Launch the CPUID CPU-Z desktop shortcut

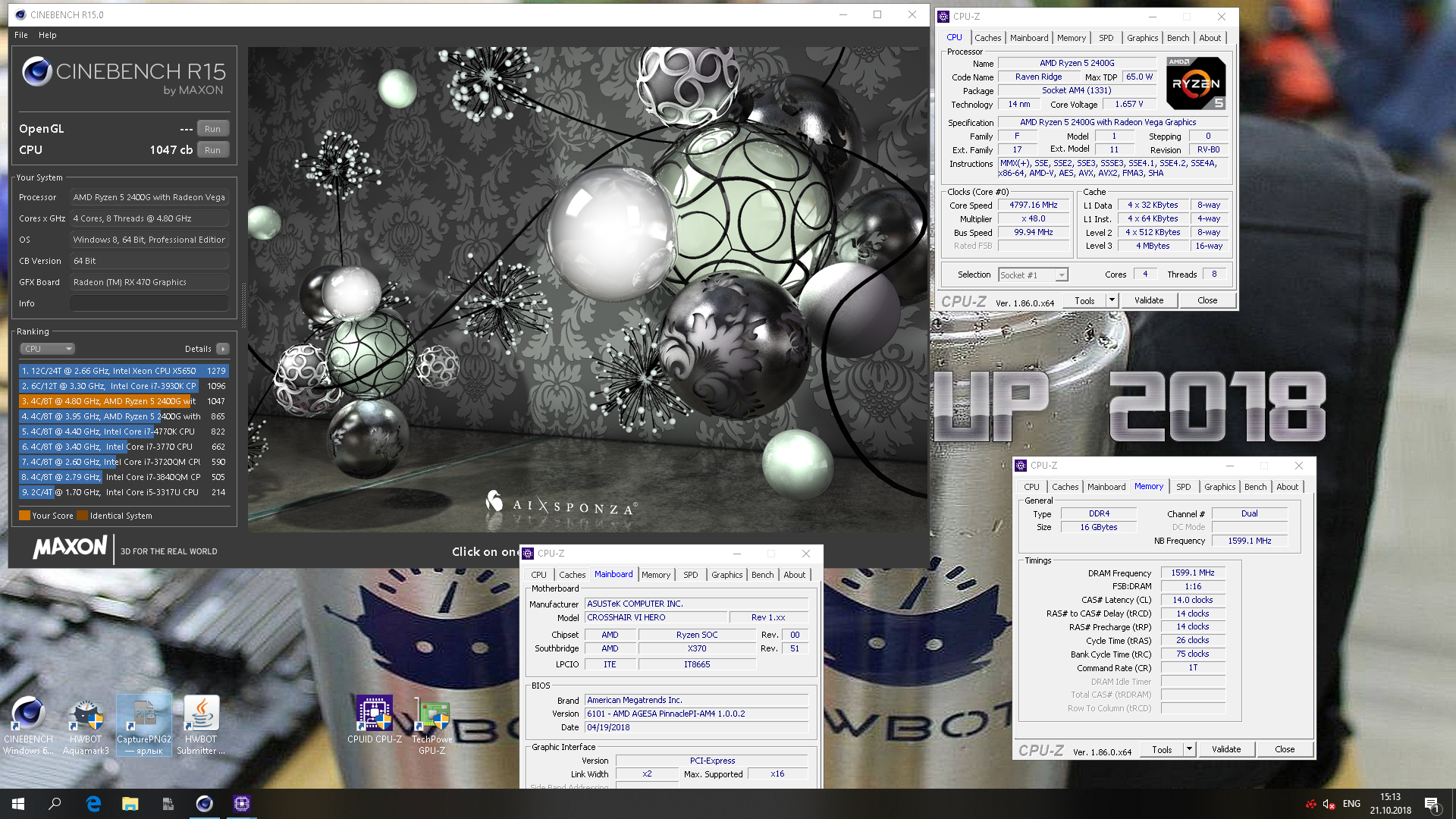(x=375, y=720)
